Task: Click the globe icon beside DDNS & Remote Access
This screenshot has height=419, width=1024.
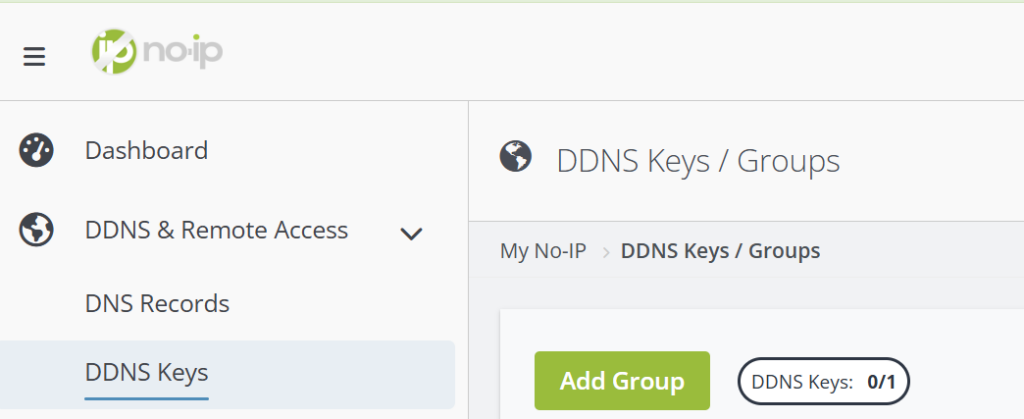Action: click(x=36, y=230)
